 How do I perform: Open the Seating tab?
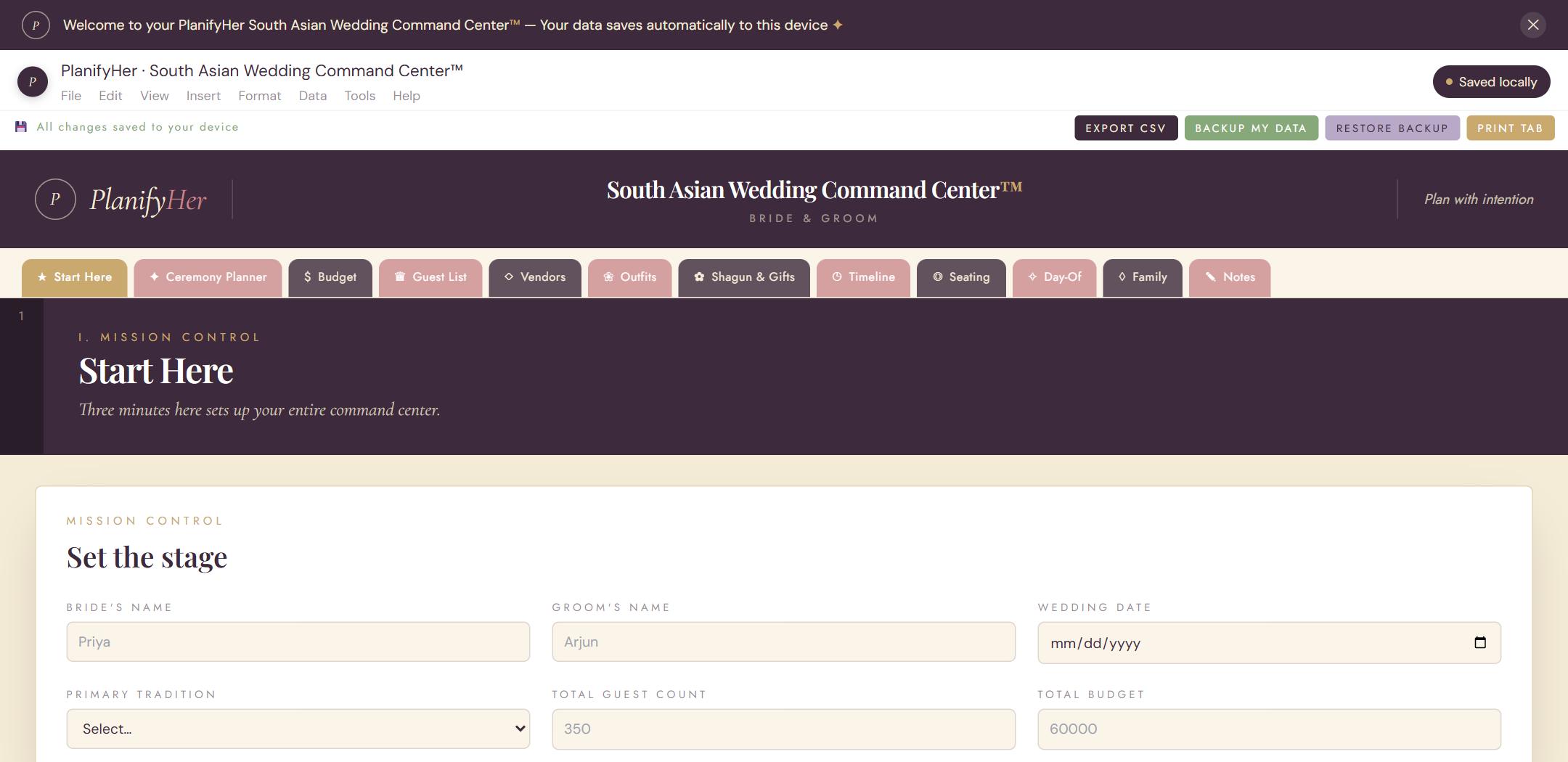961,277
